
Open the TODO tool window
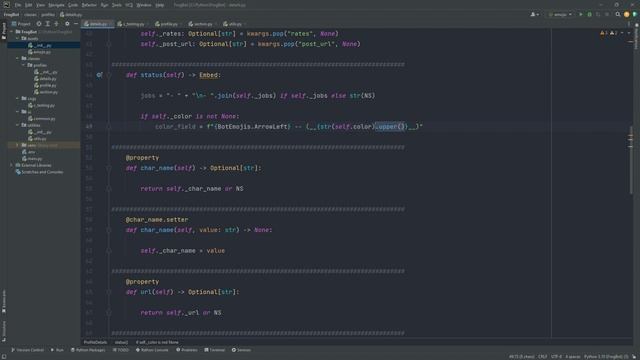[121, 350]
